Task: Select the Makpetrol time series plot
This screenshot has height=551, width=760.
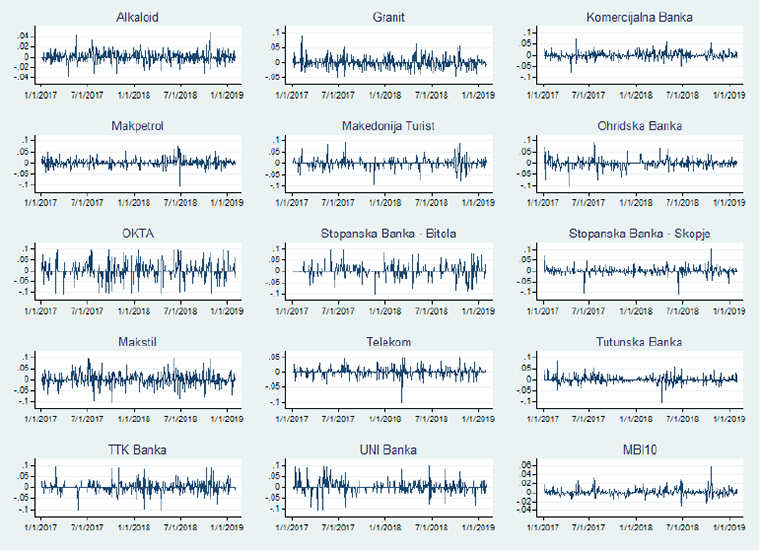Action: point(137,164)
